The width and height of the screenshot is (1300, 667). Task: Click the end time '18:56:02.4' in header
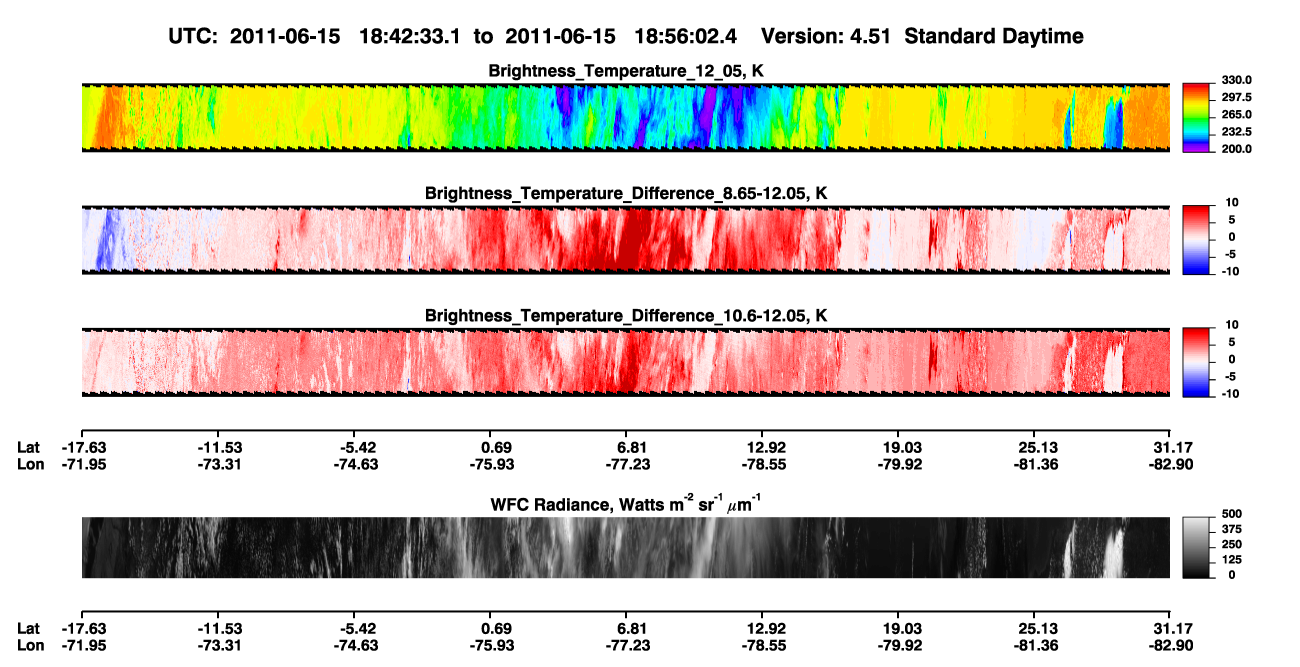coord(685,36)
